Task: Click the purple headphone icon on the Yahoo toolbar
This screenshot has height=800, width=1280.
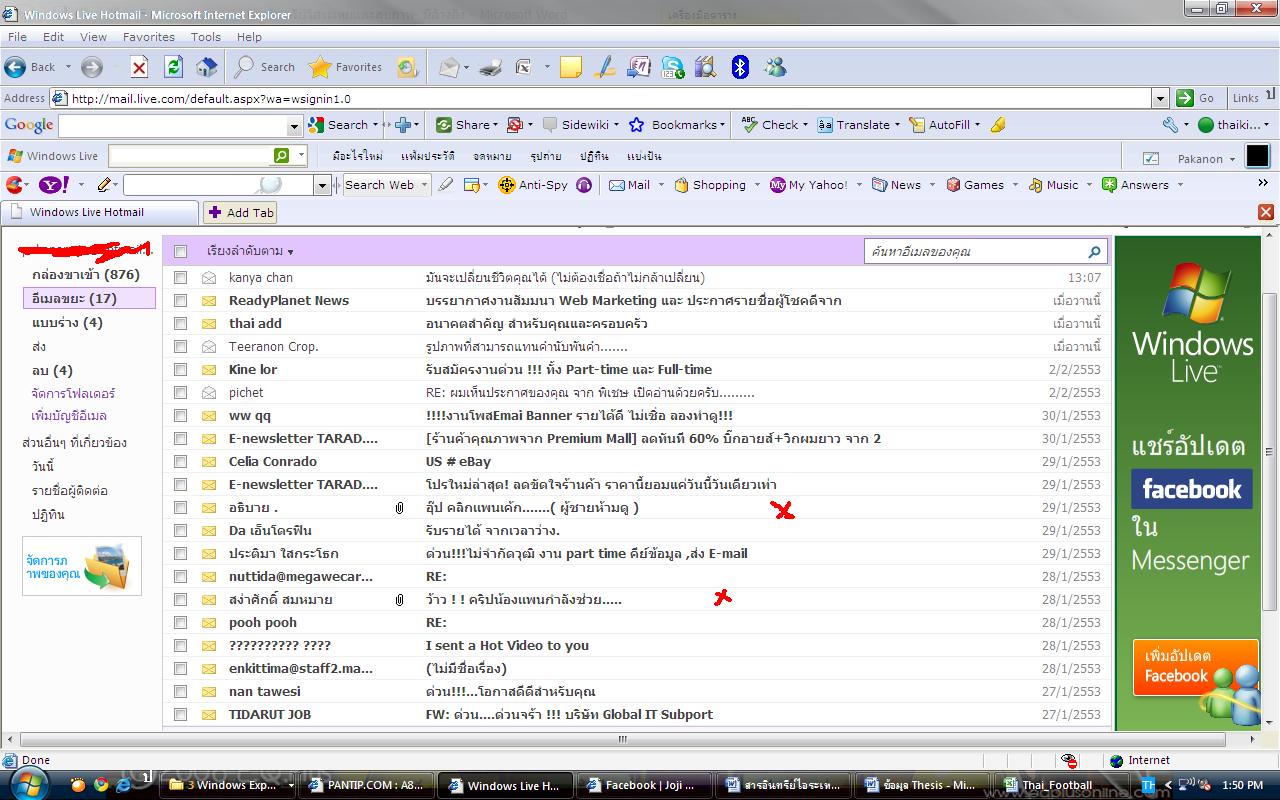Action: tap(584, 185)
